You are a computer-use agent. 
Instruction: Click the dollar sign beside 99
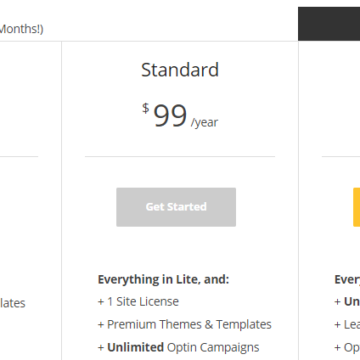146,108
